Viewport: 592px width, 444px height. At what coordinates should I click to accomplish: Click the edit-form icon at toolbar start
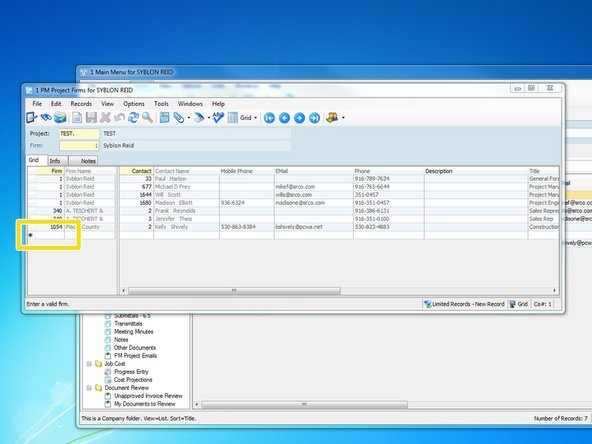(31, 118)
